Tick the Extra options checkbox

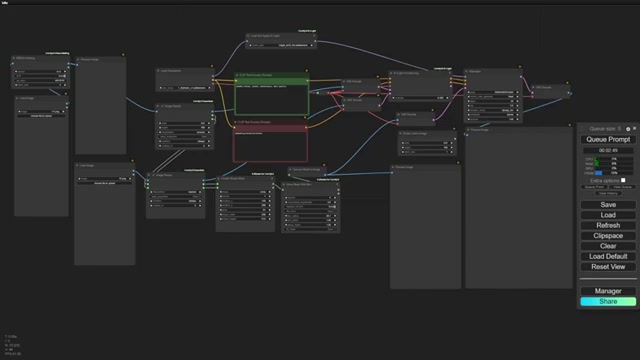point(623,180)
